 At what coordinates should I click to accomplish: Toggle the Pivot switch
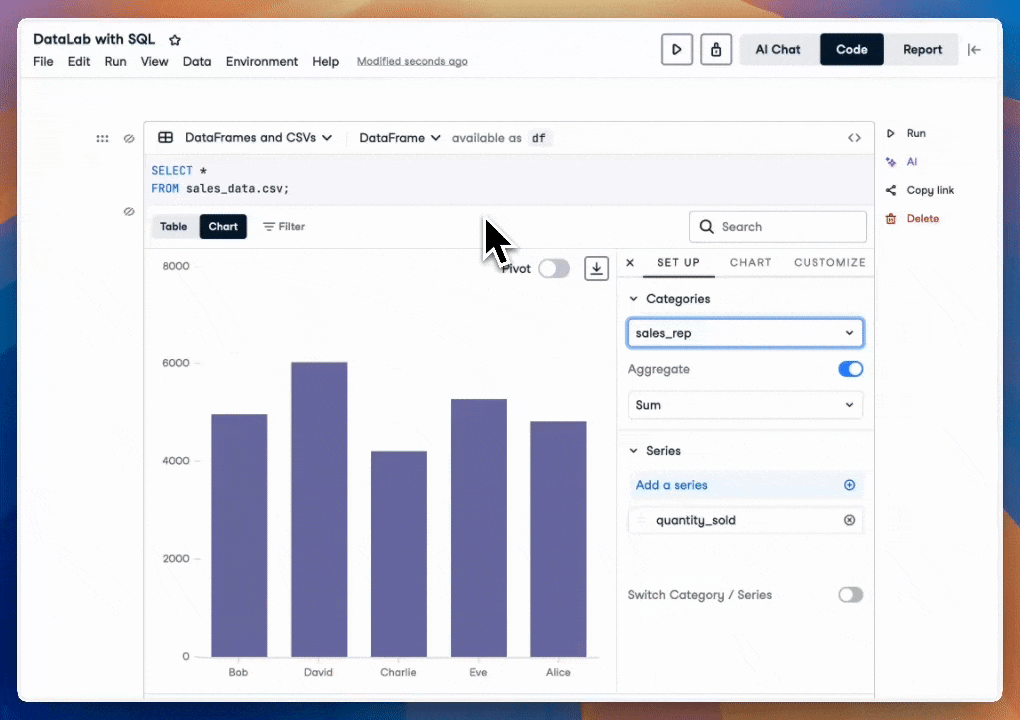(x=554, y=269)
